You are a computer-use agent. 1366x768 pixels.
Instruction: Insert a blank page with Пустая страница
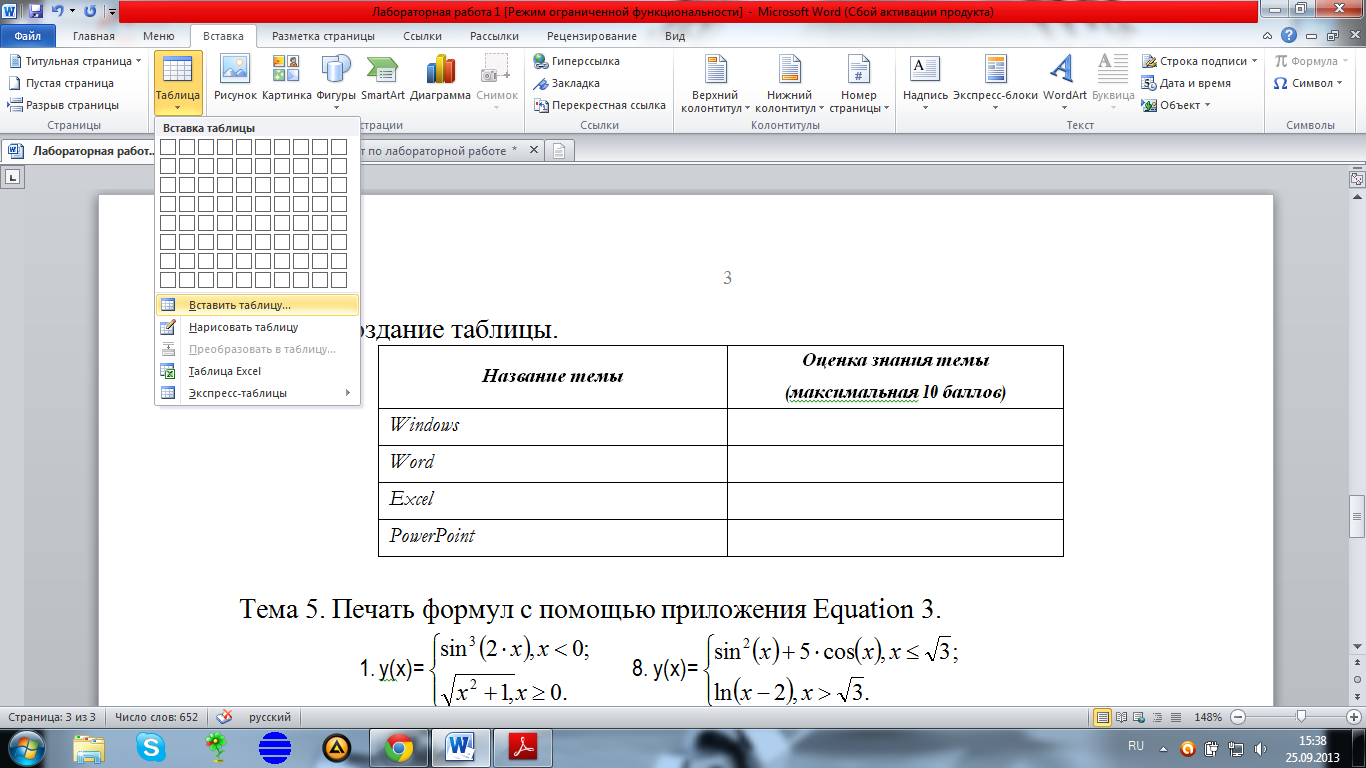click(62, 83)
